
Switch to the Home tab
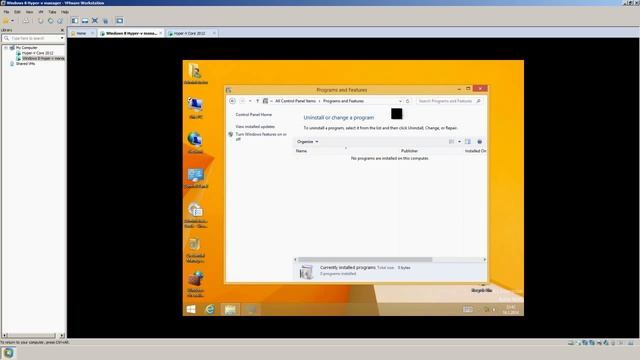click(x=82, y=33)
